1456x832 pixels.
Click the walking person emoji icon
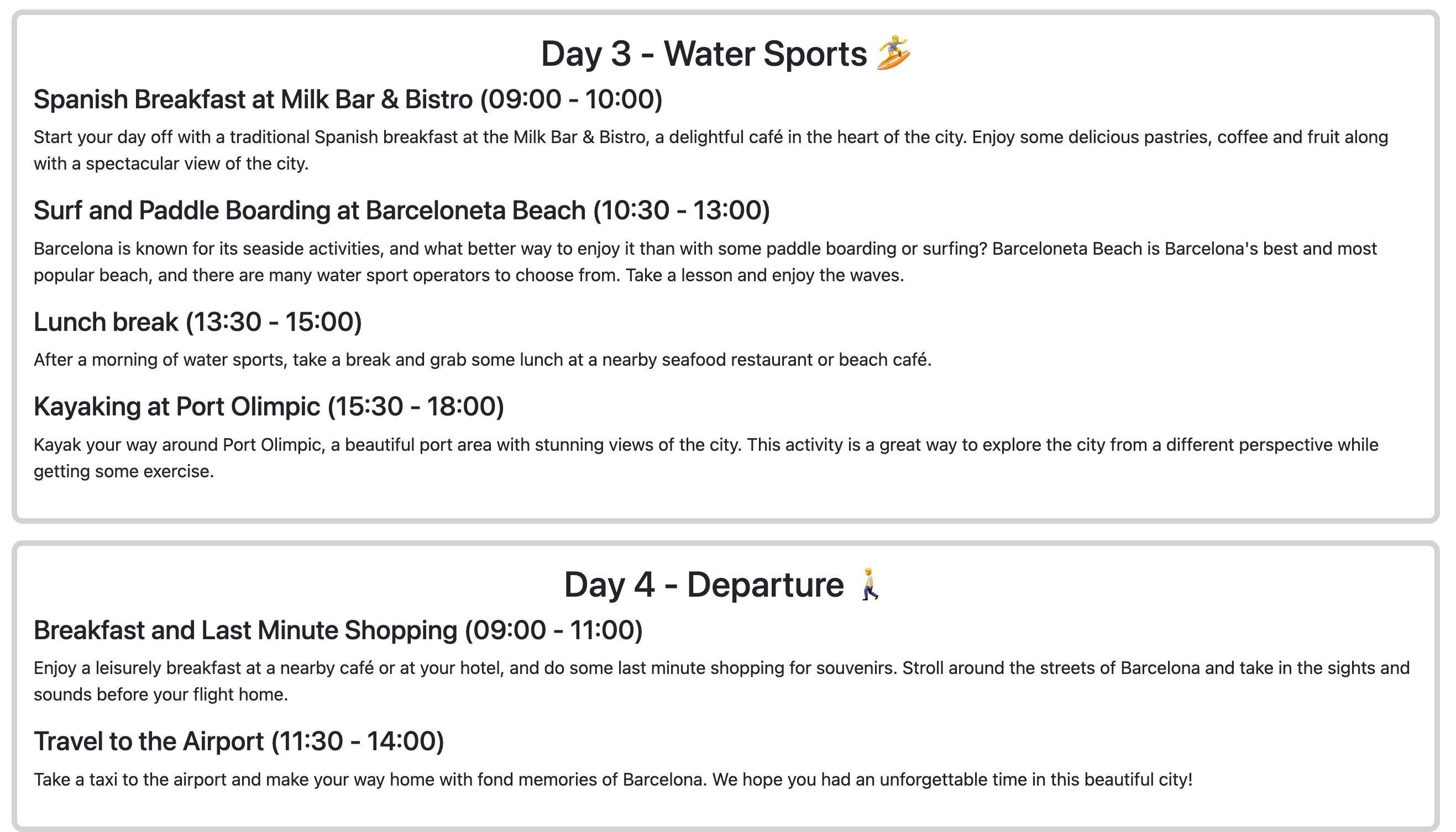870,584
